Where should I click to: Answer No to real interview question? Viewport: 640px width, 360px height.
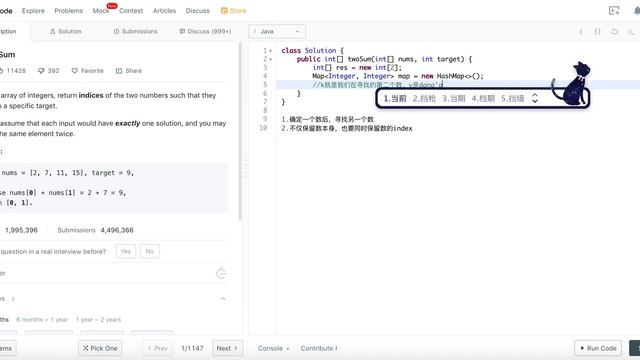[x=150, y=251]
